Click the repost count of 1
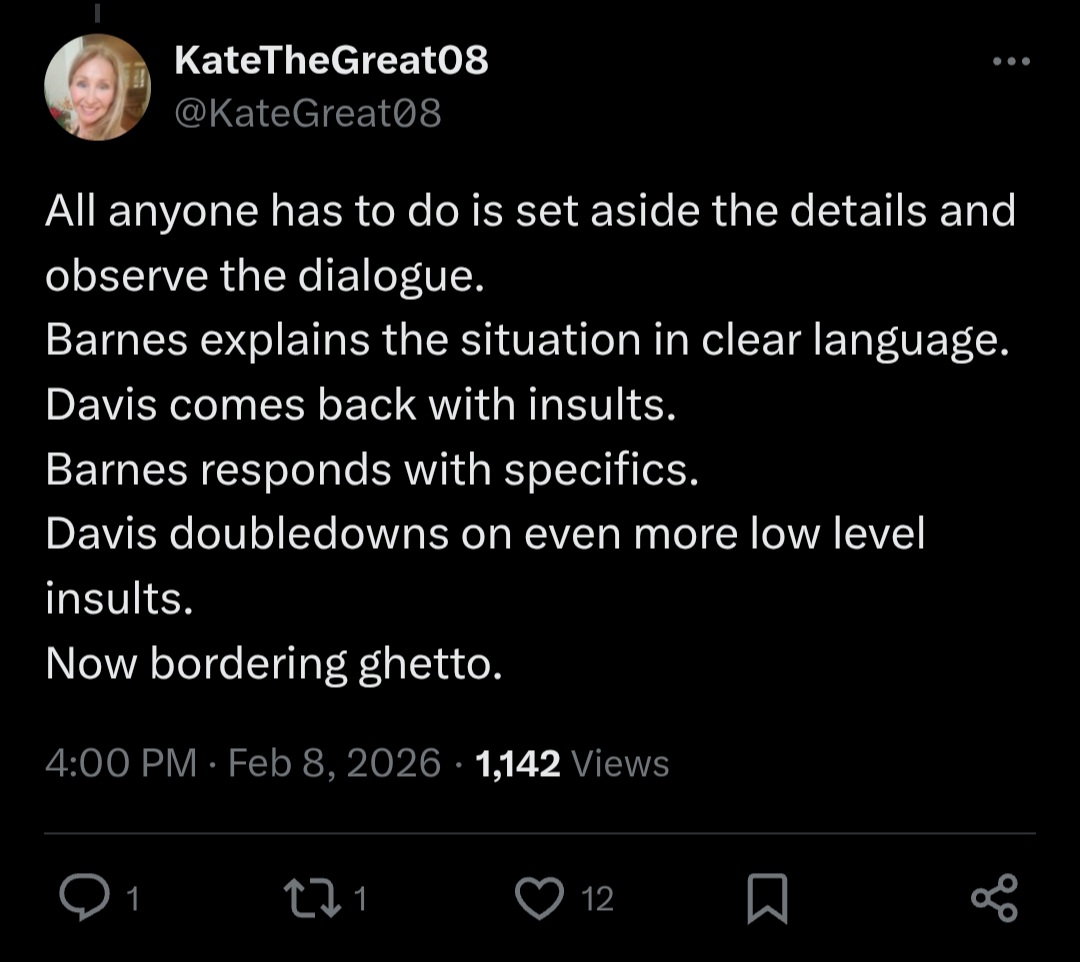Image resolution: width=1080 pixels, height=962 pixels. (361, 899)
